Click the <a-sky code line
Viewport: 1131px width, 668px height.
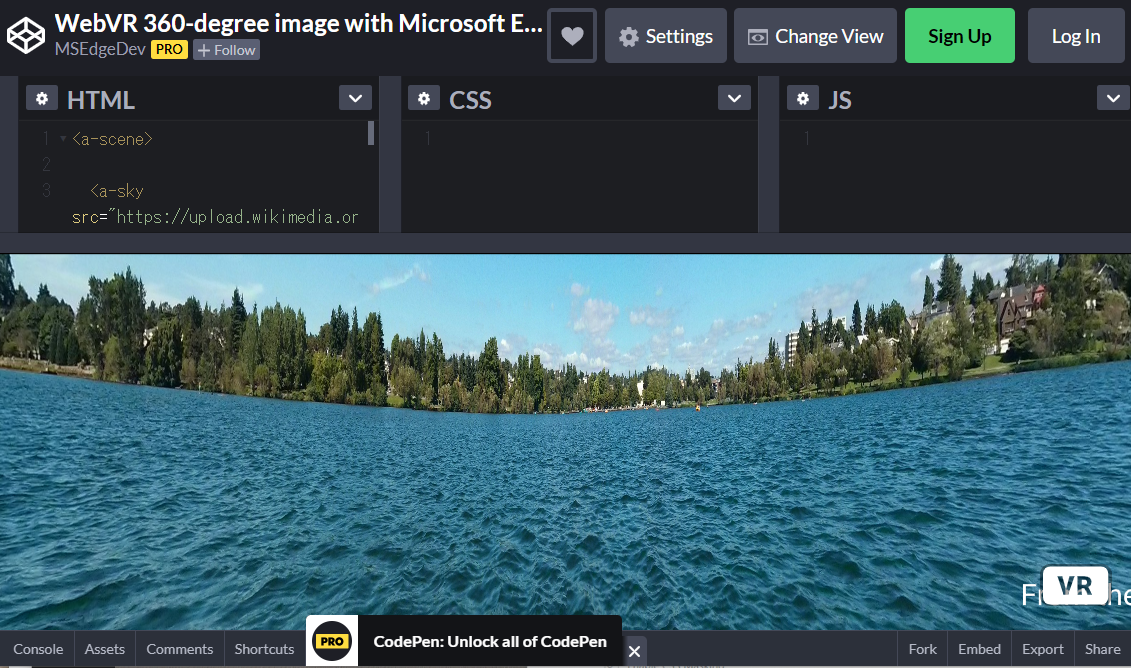point(117,191)
